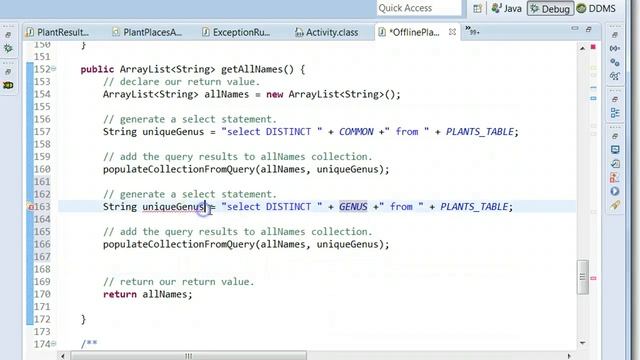Open the Tasks view icon
The width and height of the screenshot is (640, 360).
pos(615,164)
